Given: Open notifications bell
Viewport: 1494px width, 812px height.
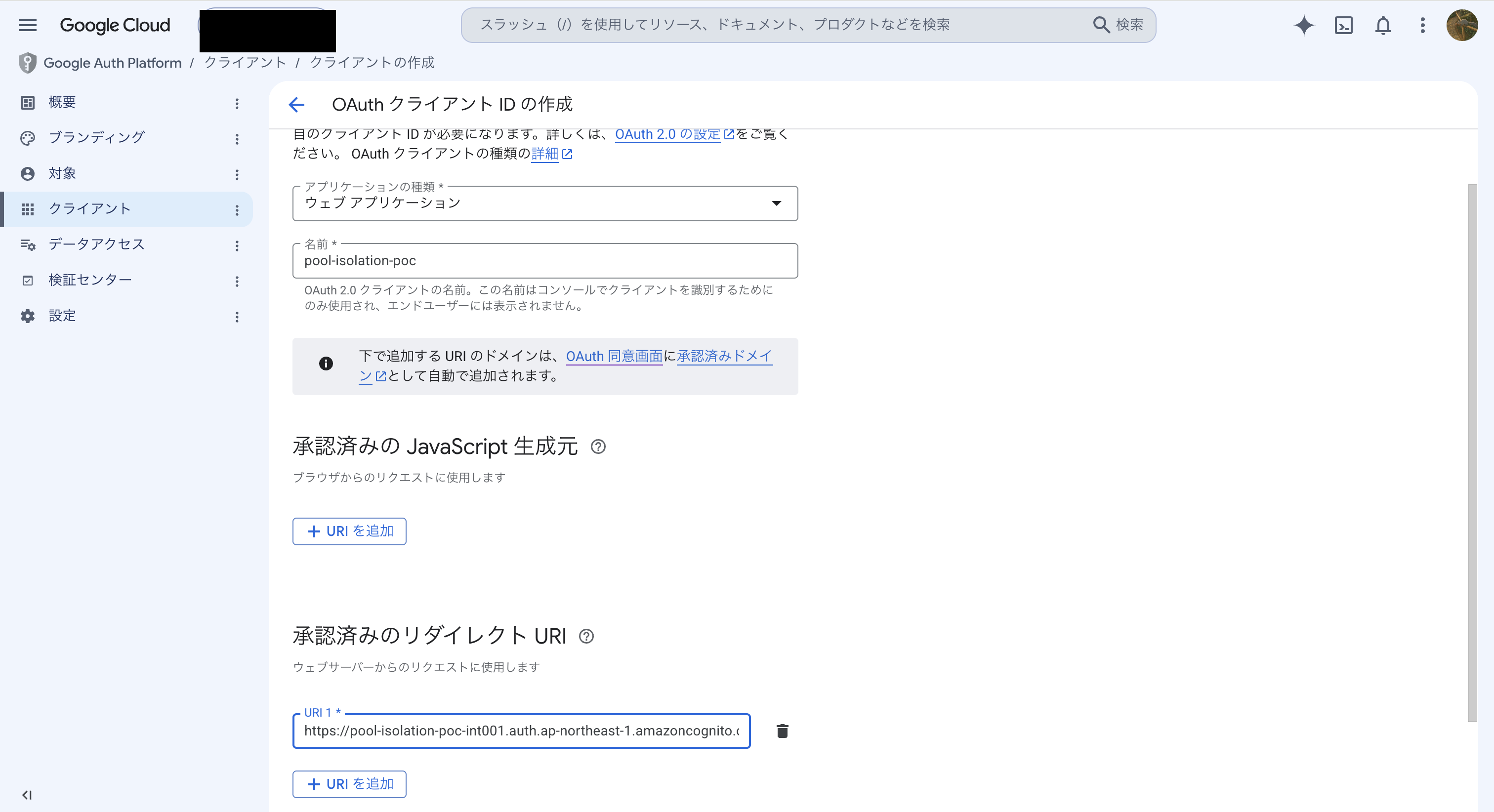Looking at the screenshot, I should 1383,25.
